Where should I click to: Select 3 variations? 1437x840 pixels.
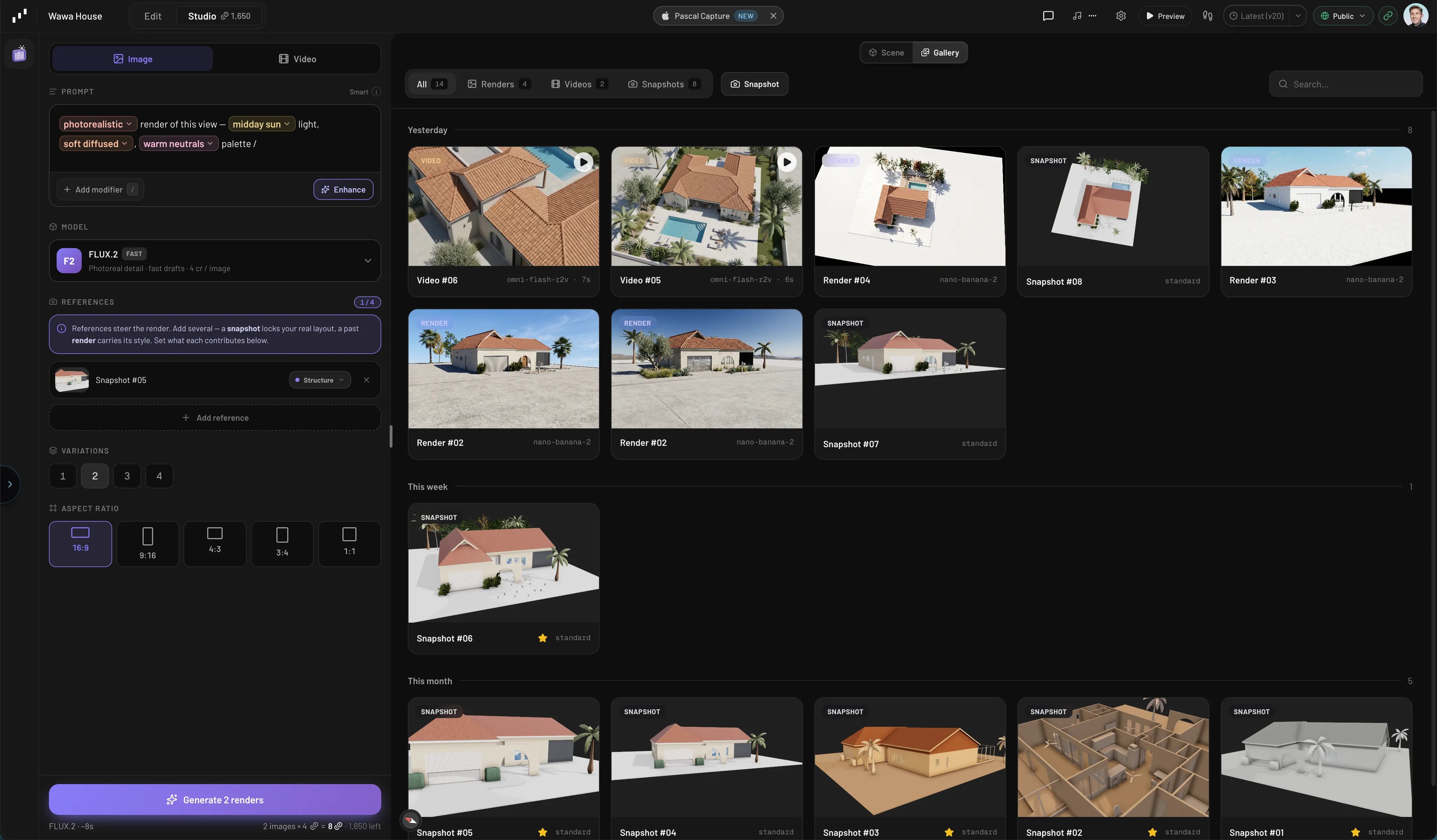coord(127,476)
